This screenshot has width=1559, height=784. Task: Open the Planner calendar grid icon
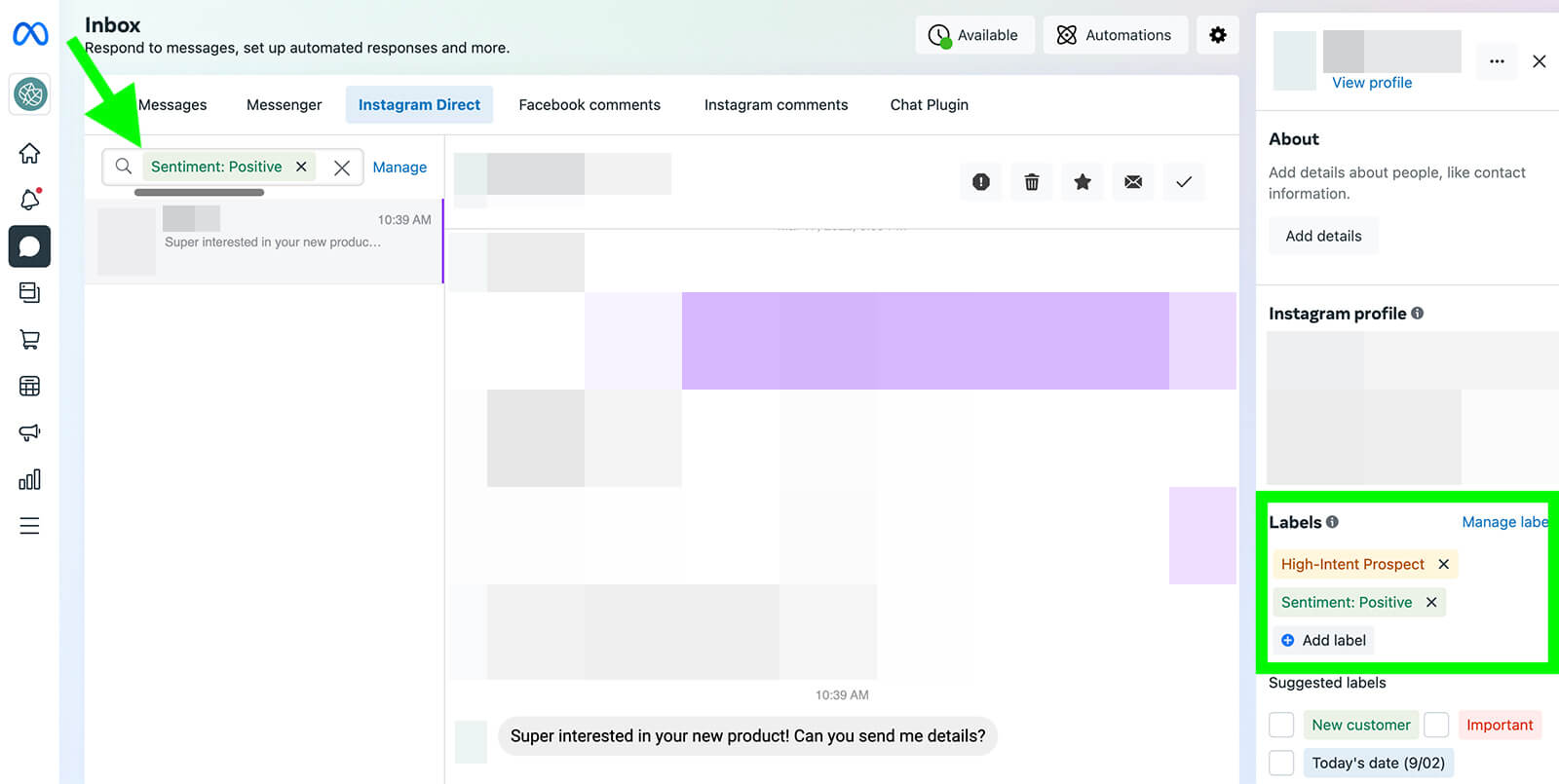(30, 386)
